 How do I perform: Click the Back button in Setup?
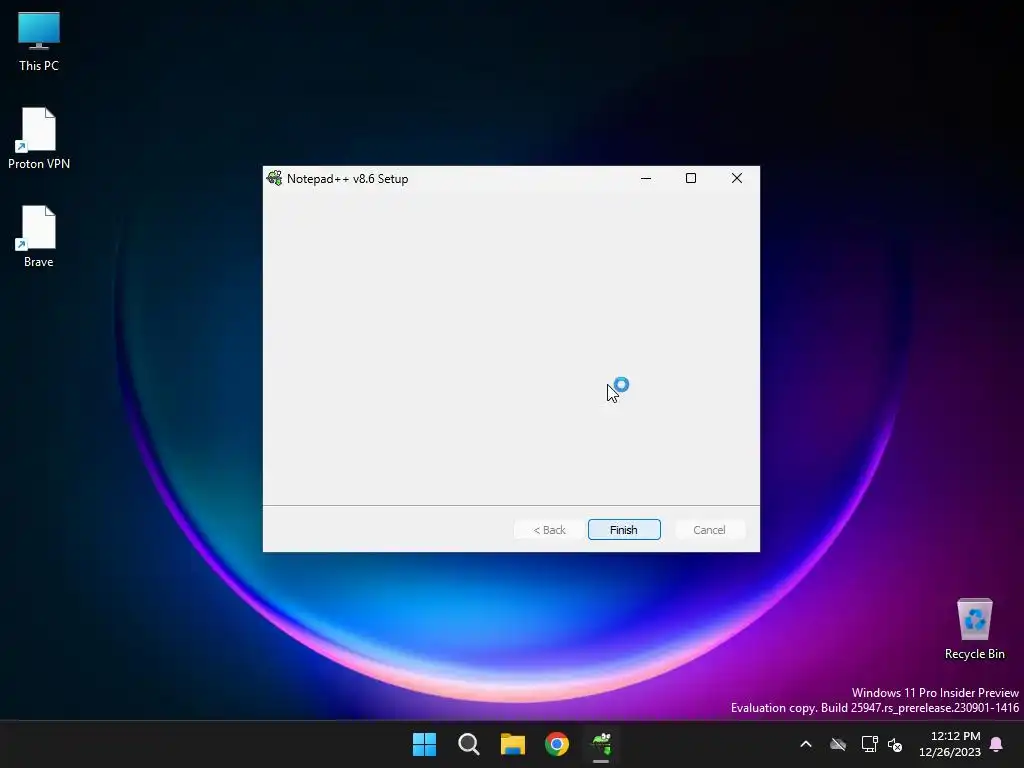[x=549, y=530]
